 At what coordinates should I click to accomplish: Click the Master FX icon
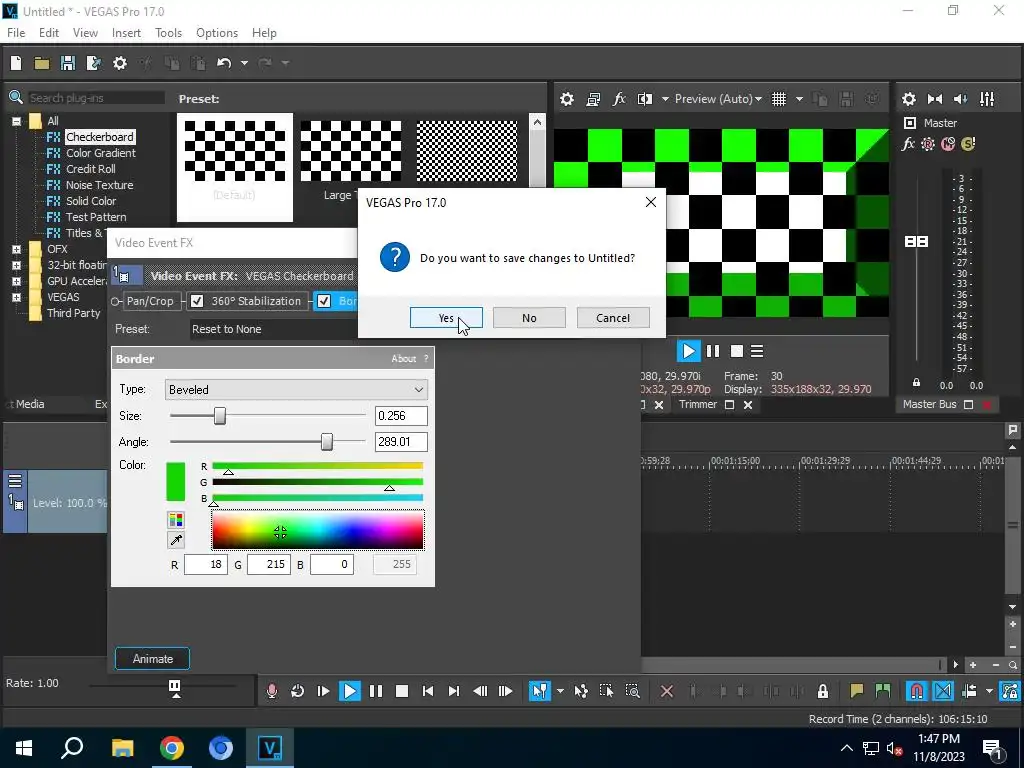coord(908,144)
